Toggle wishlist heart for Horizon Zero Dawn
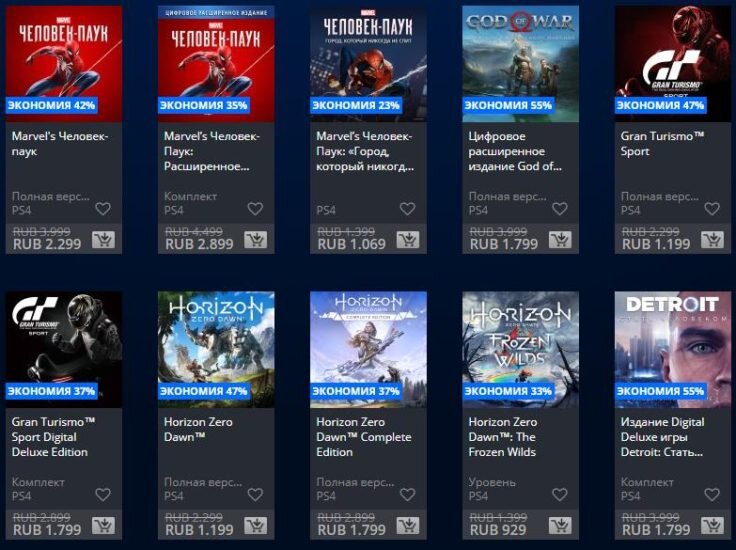 (255, 495)
